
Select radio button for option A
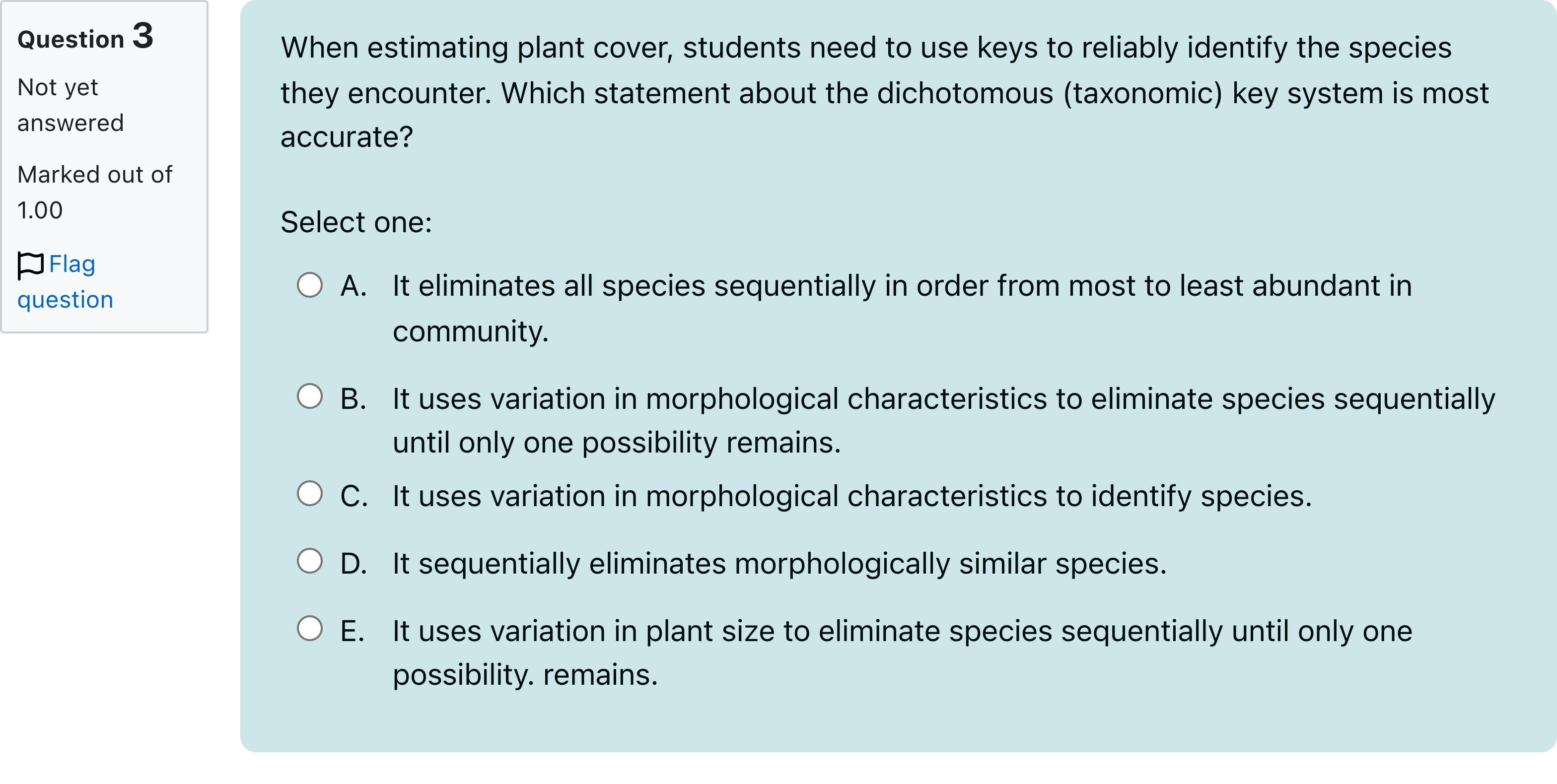(309, 285)
